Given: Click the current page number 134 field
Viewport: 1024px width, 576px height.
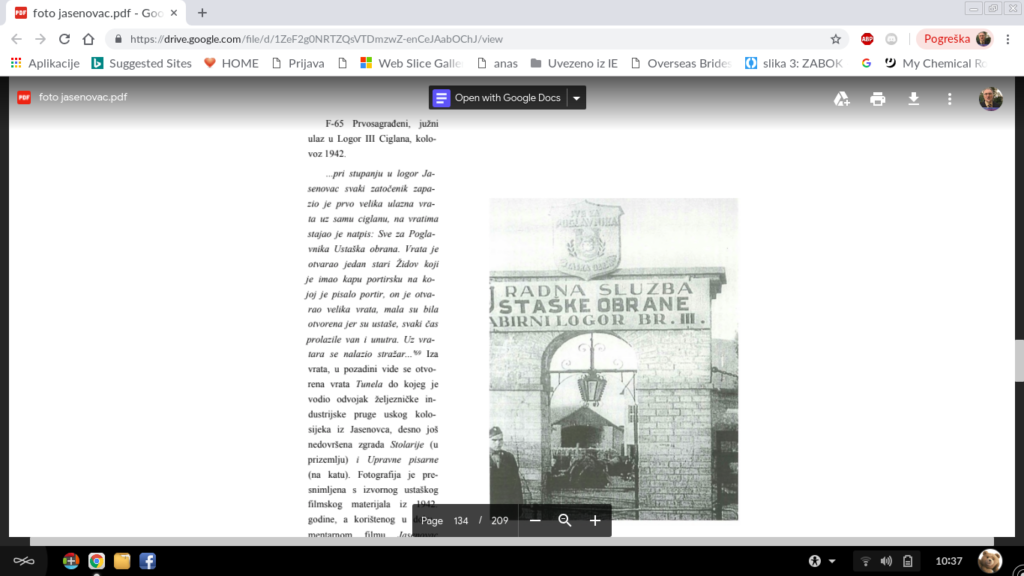Looking at the screenshot, I should [460, 520].
